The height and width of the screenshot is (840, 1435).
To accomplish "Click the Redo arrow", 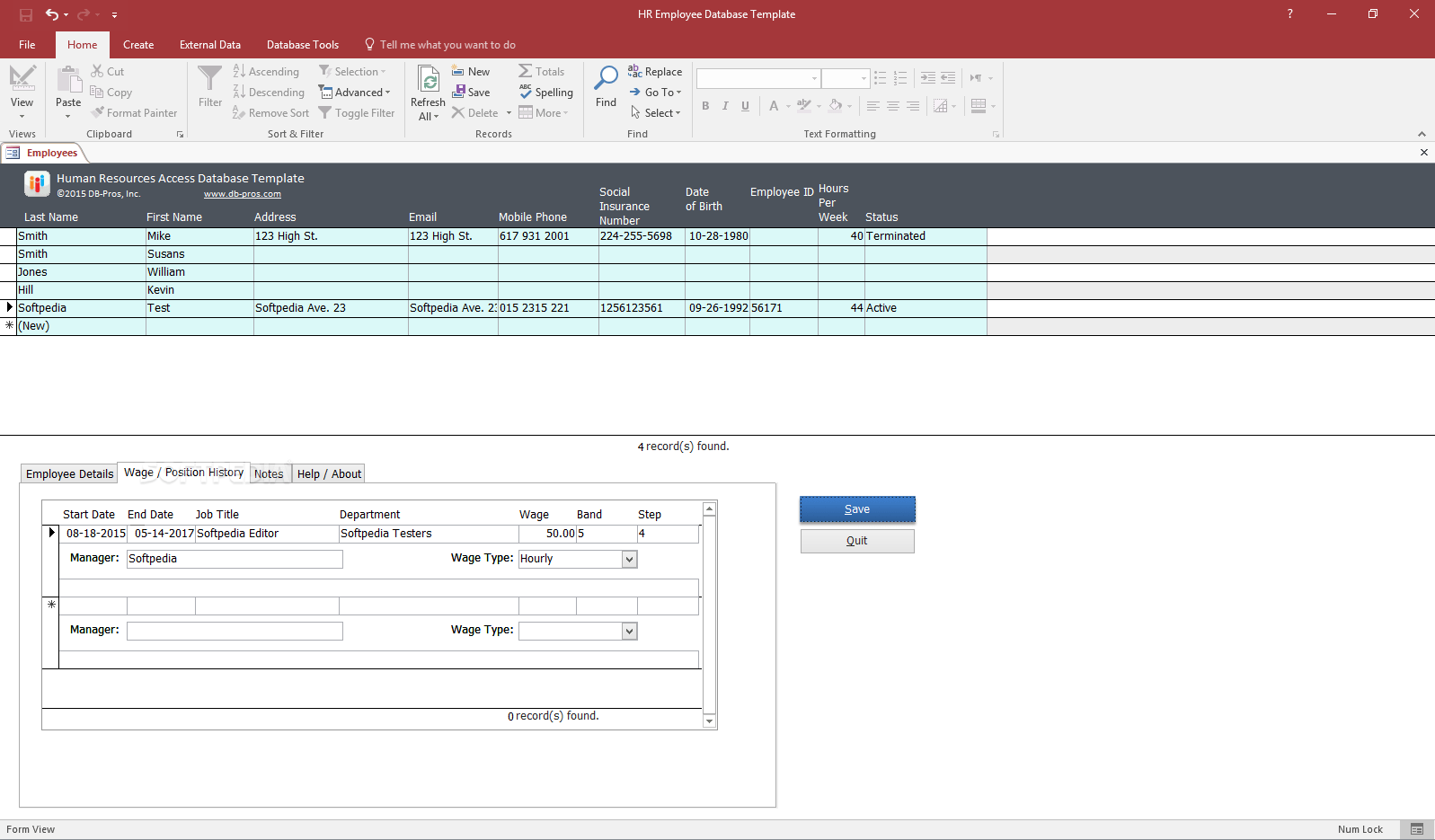I will tap(83, 14).
